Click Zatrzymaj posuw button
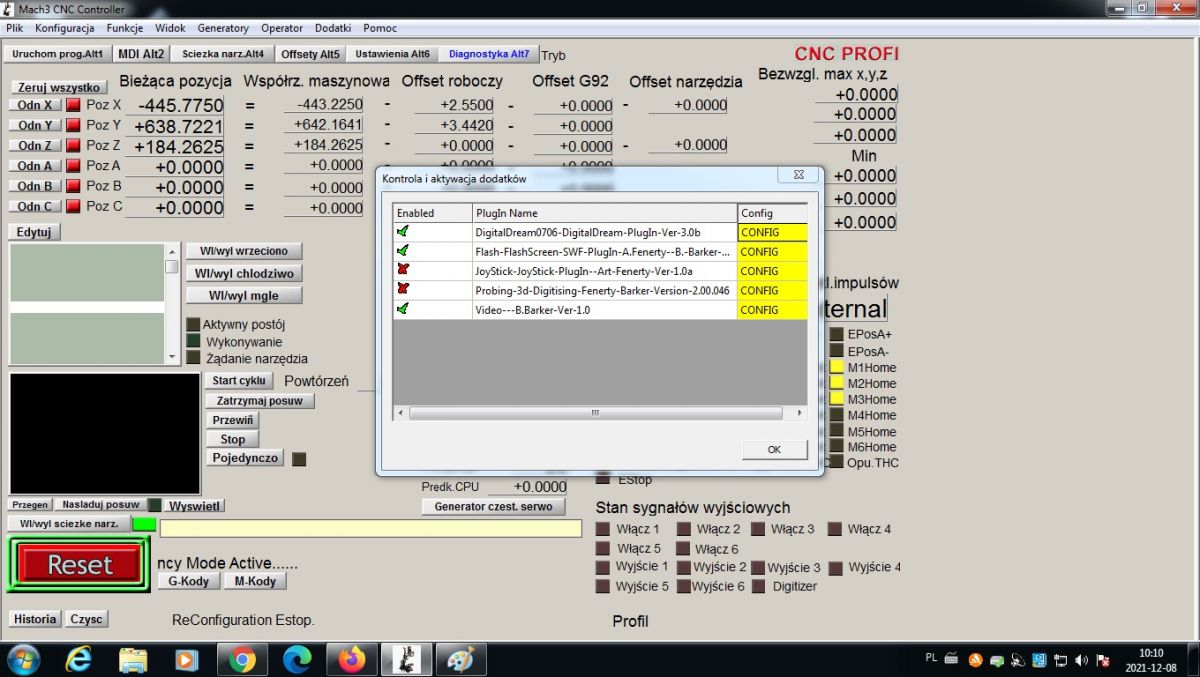The height and width of the screenshot is (677, 1200). (x=260, y=401)
